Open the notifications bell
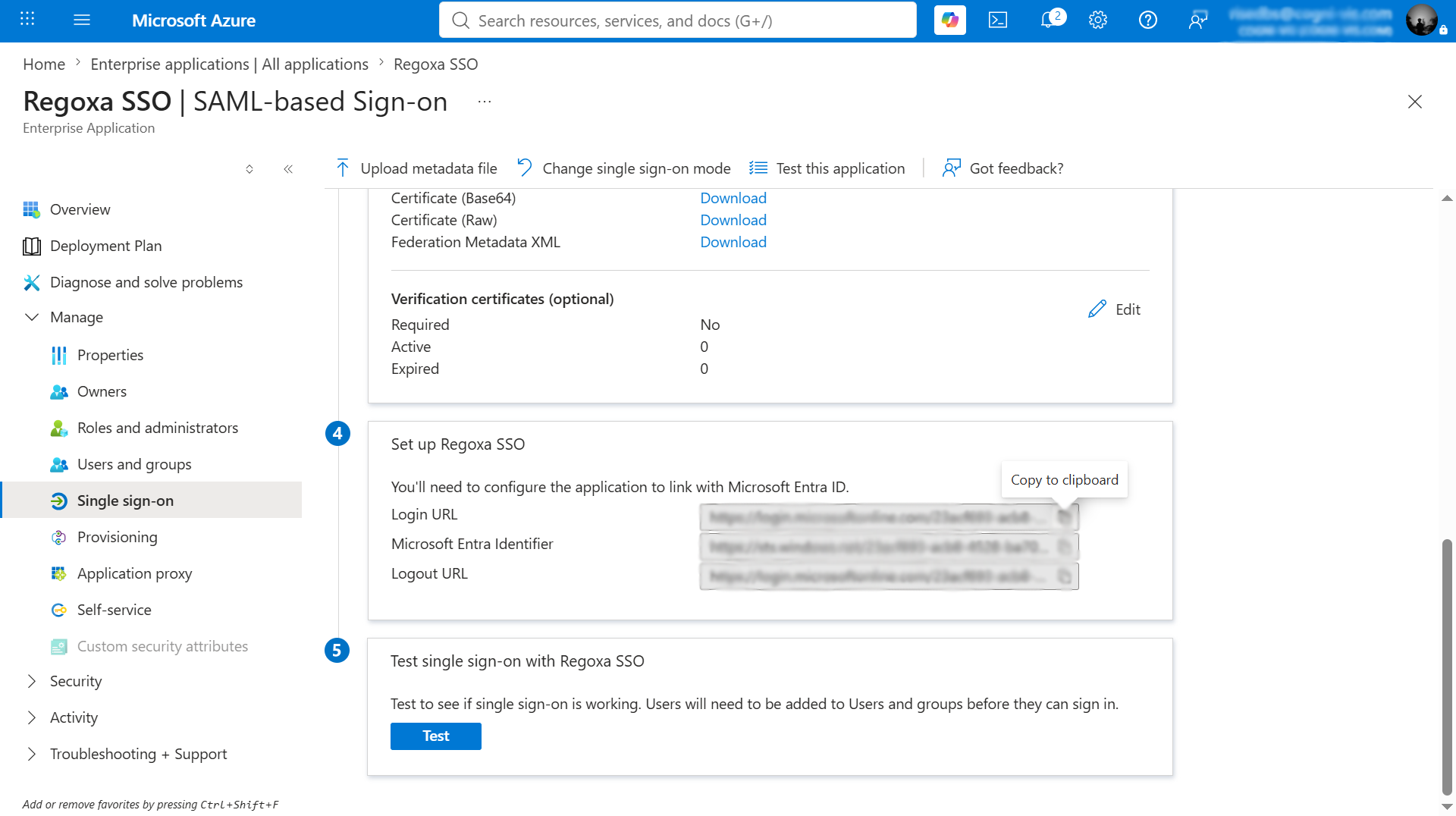Image resolution: width=1456 pixels, height=816 pixels. click(x=1050, y=20)
